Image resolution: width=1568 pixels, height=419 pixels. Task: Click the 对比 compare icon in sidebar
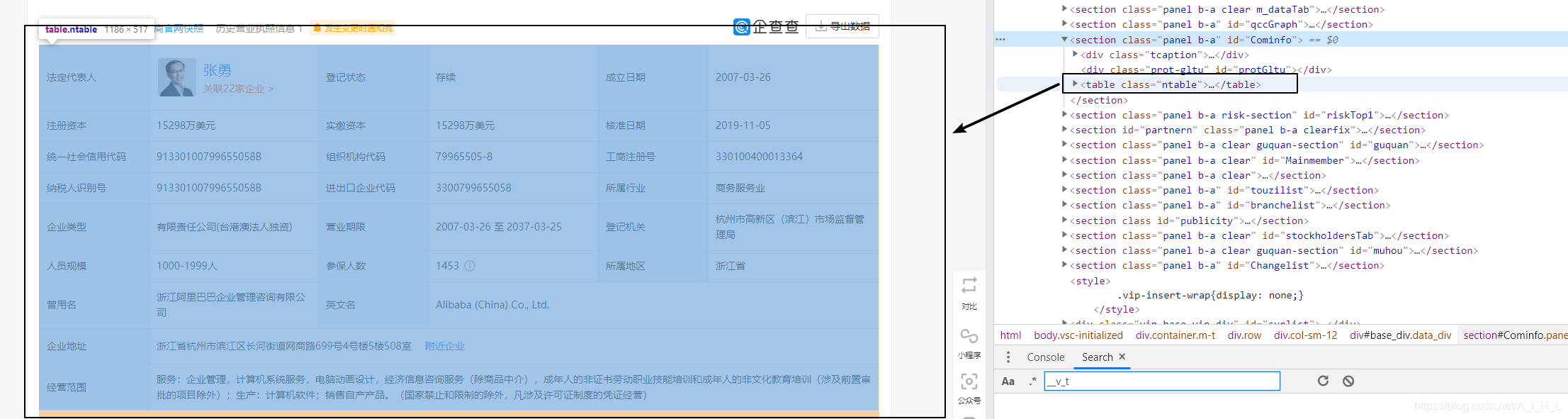pos(969,285)
